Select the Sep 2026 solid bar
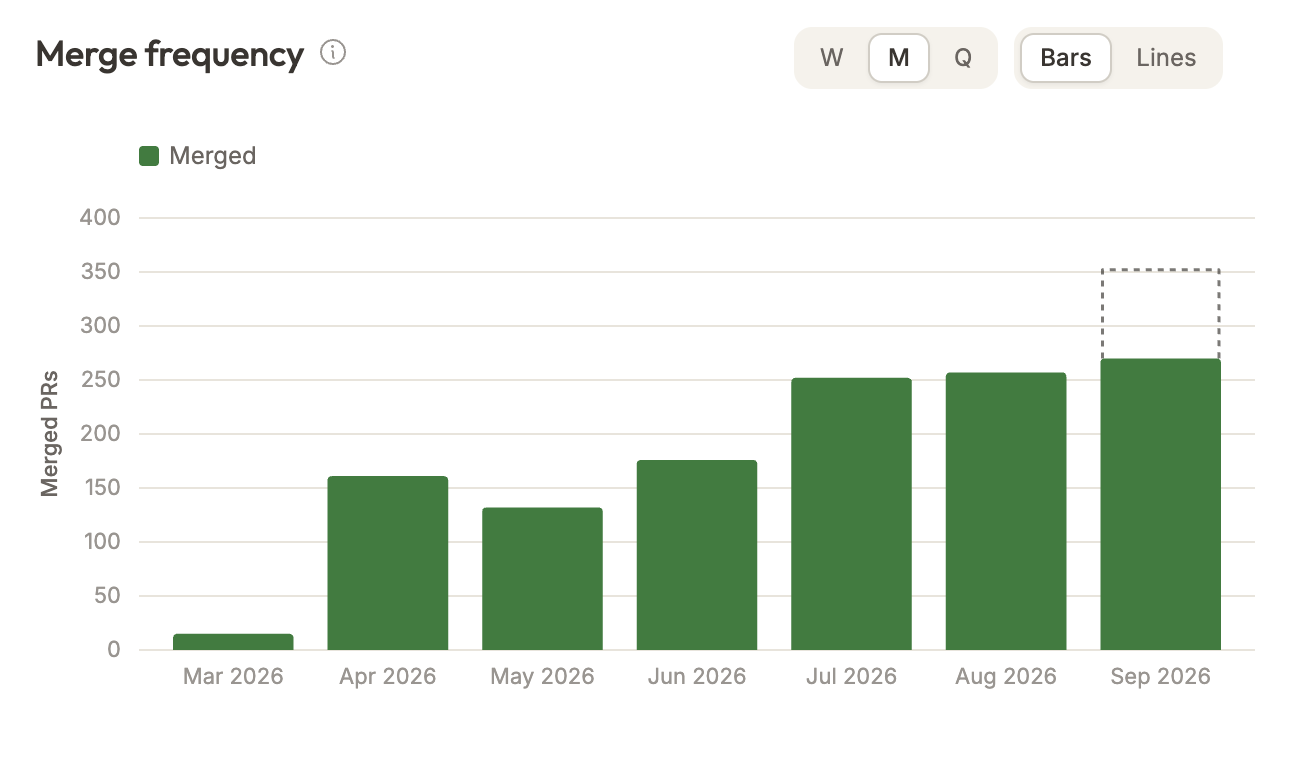 (1160, 504)
